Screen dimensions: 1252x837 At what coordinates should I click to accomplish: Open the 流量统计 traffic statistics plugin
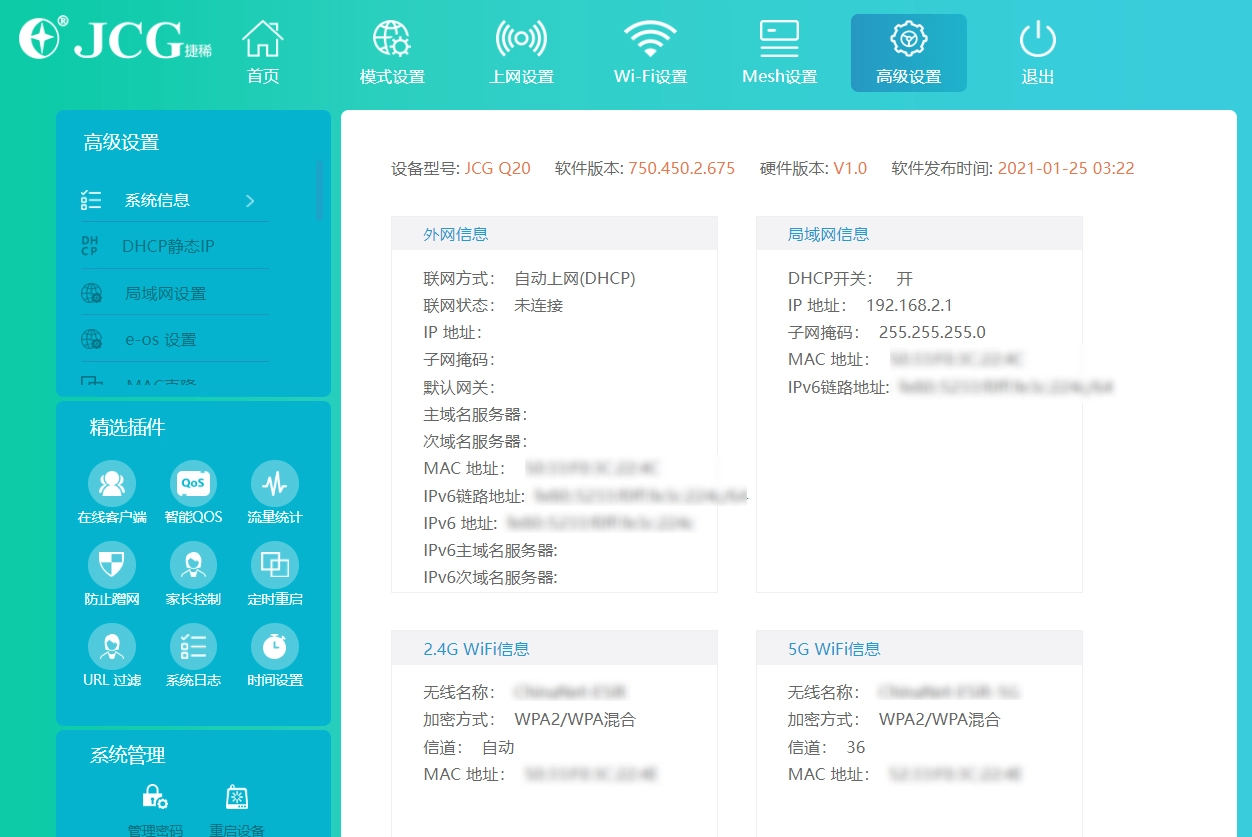click(x=274, y=492)
